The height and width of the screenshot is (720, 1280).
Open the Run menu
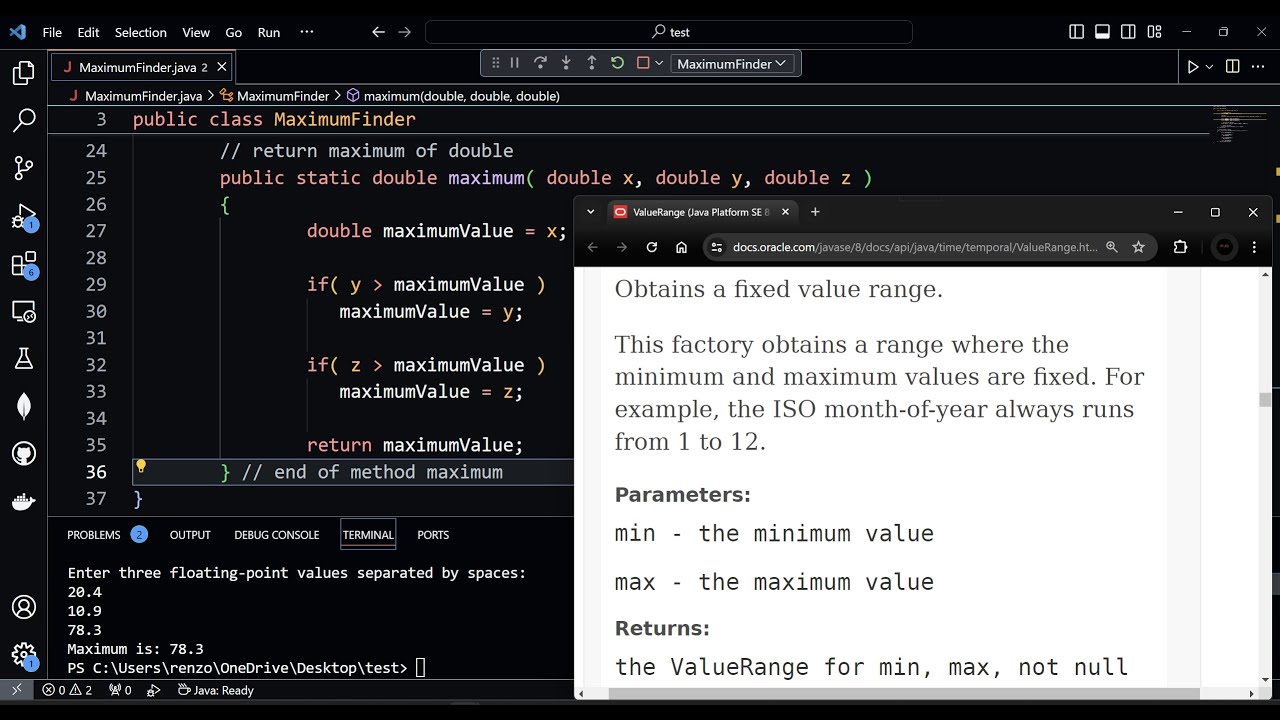(269, 32)
